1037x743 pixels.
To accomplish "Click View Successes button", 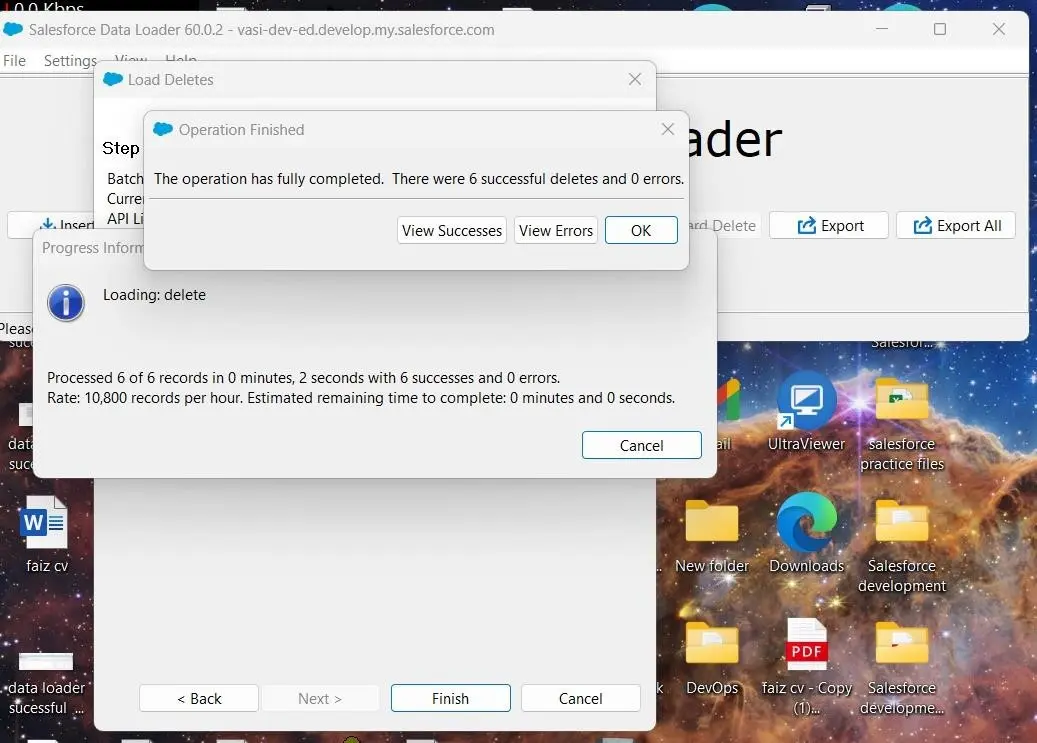I will (x=452, y=230).
